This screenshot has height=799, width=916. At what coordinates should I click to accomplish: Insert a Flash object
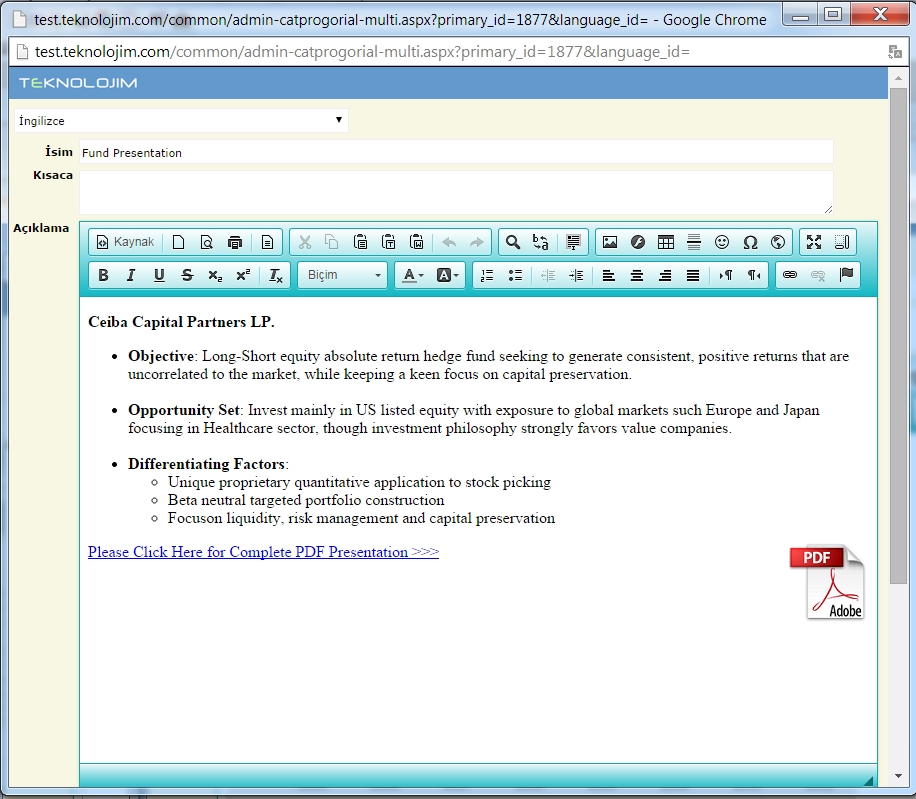[x=638, y=242]
